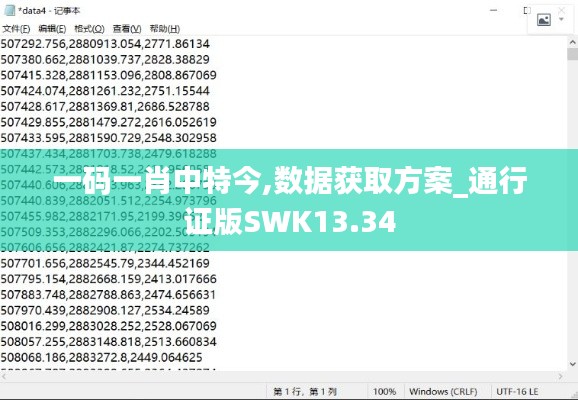Click the 第 1 行, 第 1 列 status entry
The image size is (578, 400).
pyautogui.click(x=305, y=391)
